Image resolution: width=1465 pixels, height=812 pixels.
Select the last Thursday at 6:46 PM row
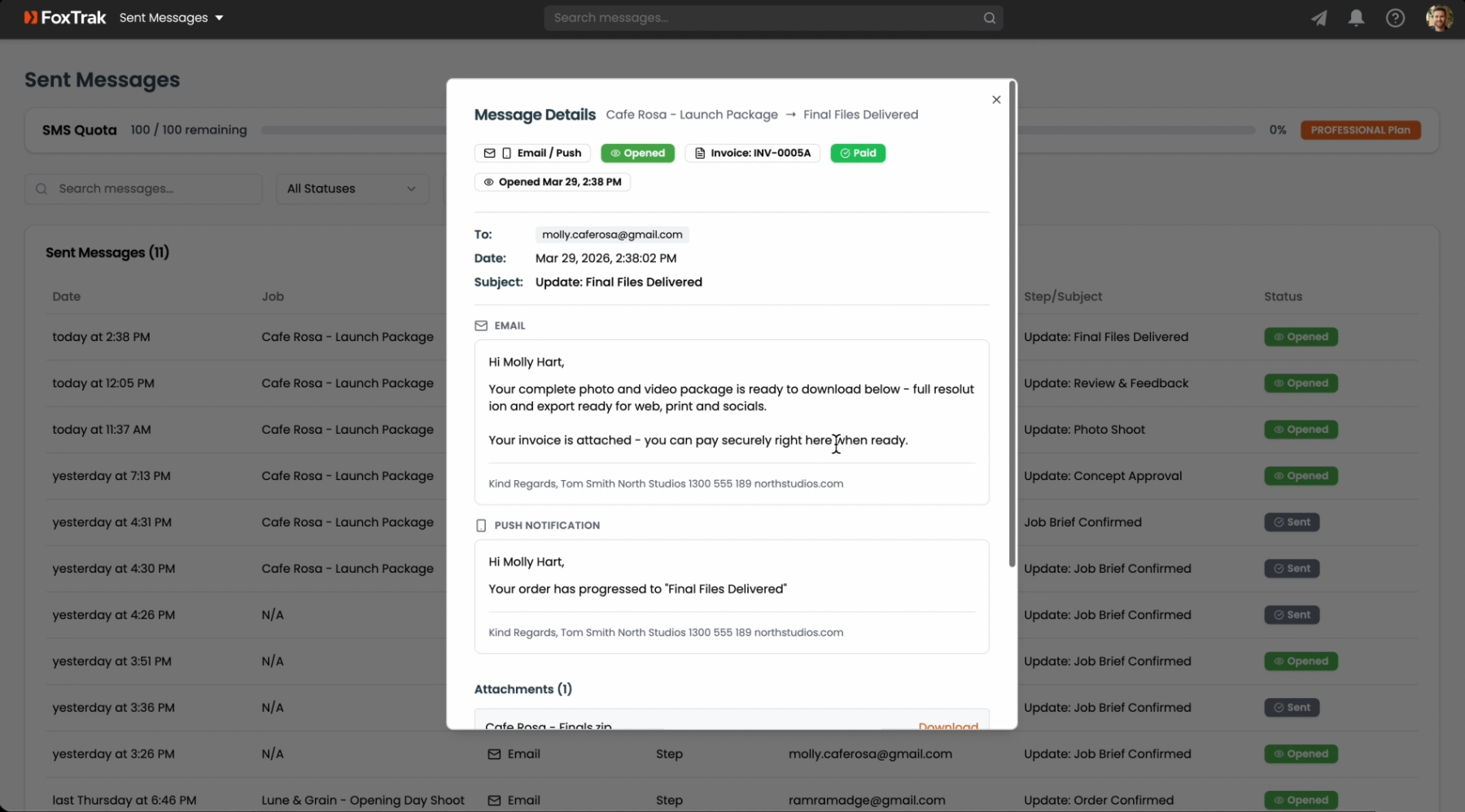tap(732, 801)
